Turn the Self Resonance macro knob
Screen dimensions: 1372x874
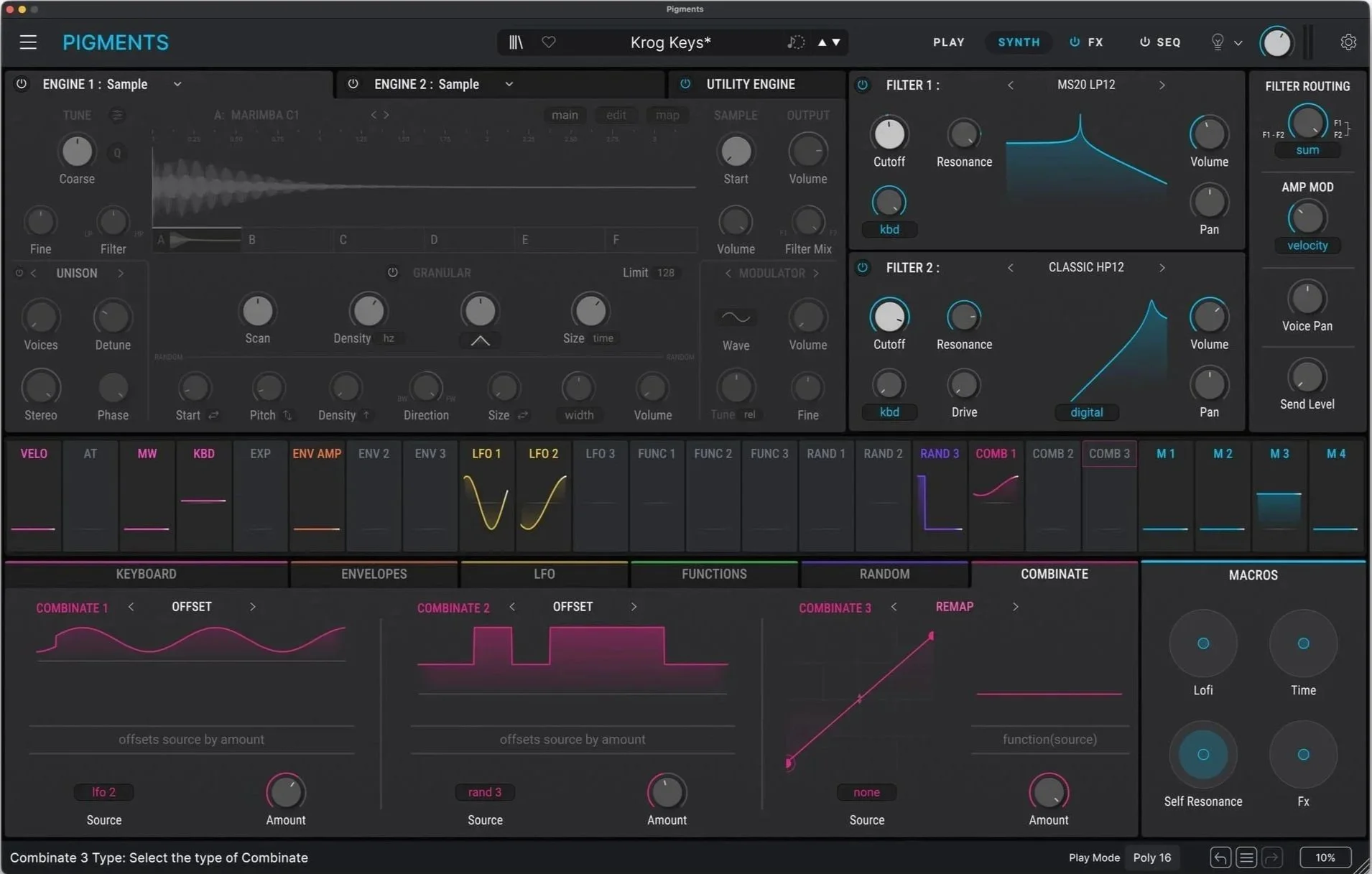point(1202,753)
